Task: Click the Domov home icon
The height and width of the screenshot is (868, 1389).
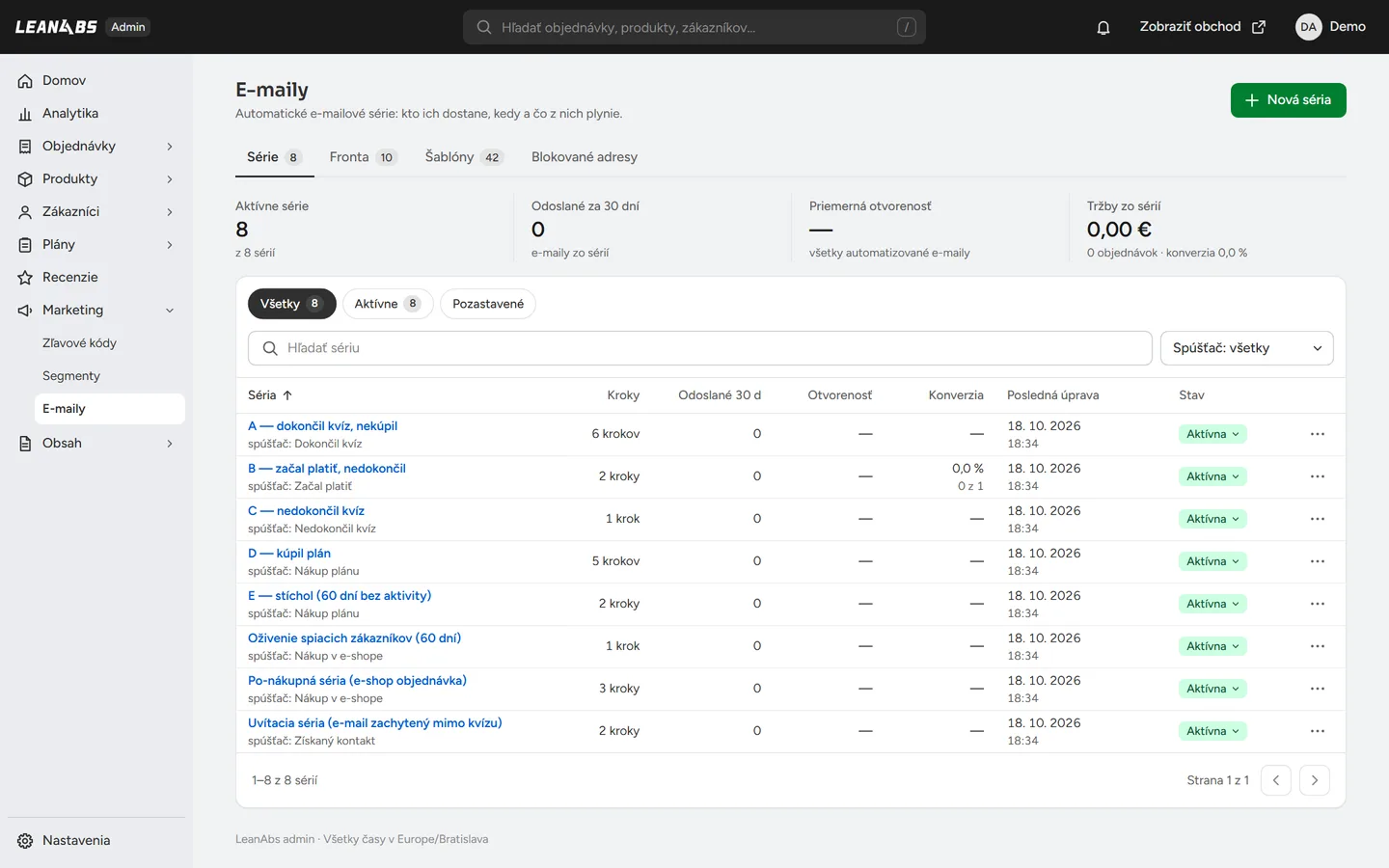Action: [x=25, y=81]
